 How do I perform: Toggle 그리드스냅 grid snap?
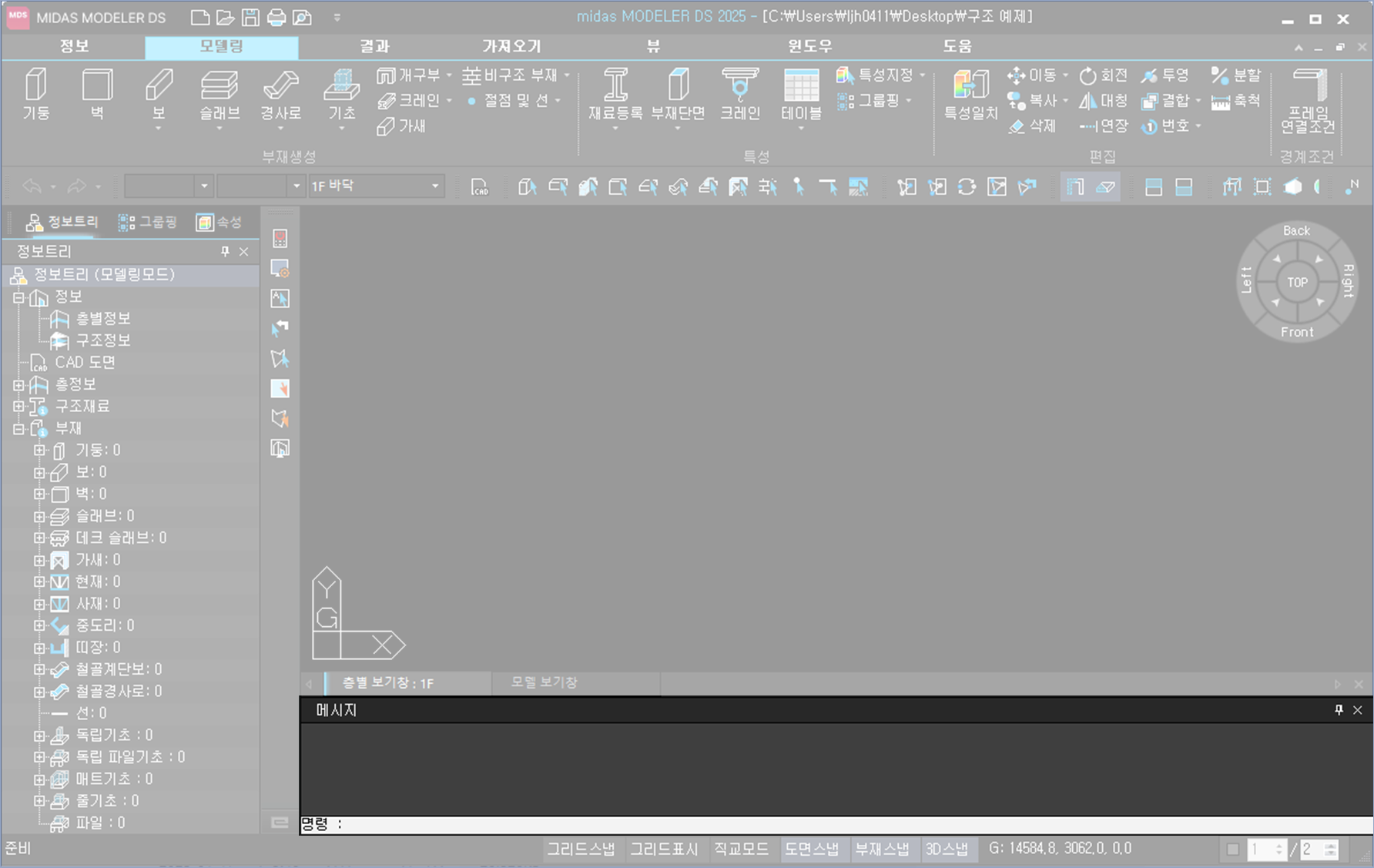[581, 849]
